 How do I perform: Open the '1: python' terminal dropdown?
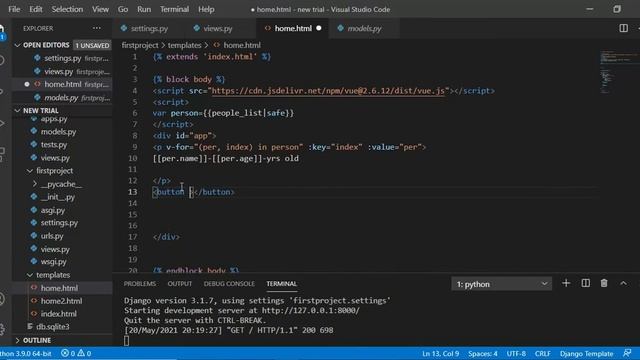(502, 284)
